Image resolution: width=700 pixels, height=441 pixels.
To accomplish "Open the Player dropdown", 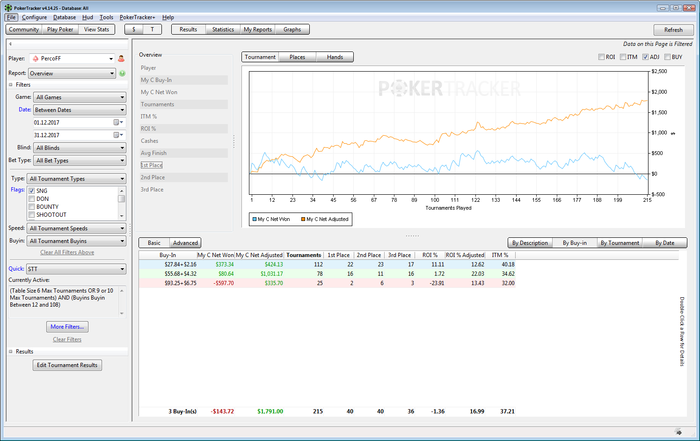I will click(x=72, y=58).
